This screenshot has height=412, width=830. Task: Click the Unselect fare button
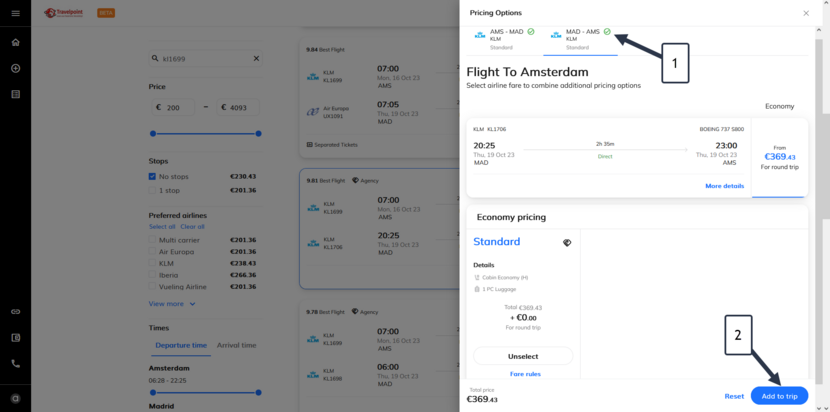[523, 356]
